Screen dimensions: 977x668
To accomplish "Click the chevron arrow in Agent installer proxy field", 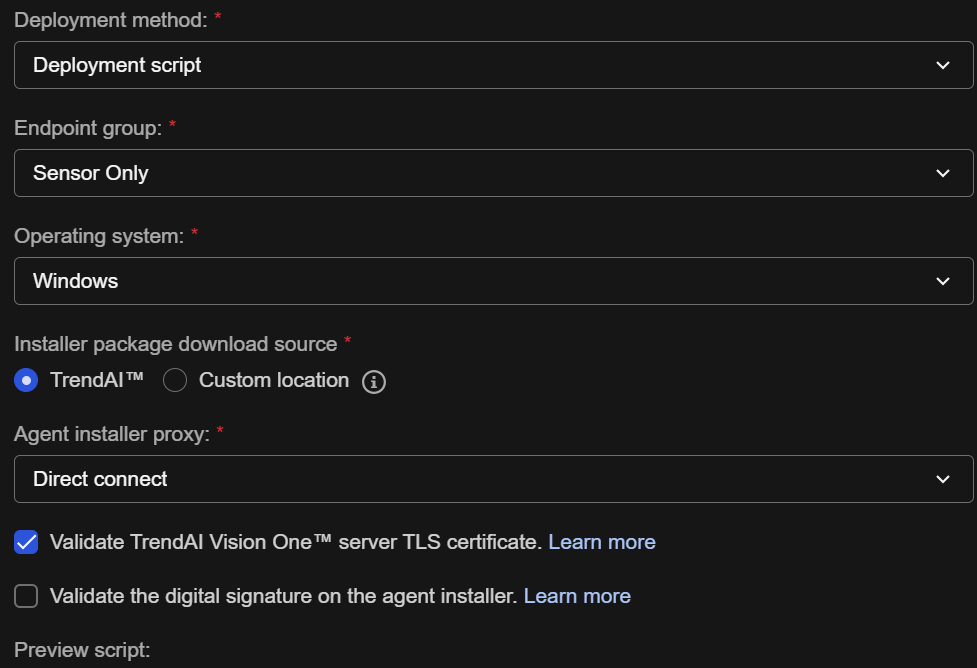I will pos(942,479).
